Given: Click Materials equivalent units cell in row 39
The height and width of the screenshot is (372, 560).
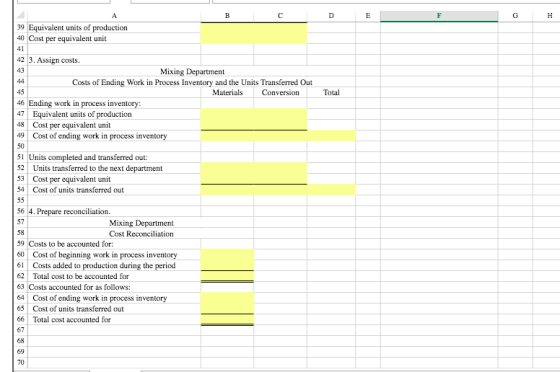Looking at the screenshot, I should click(x=227, y=27).
